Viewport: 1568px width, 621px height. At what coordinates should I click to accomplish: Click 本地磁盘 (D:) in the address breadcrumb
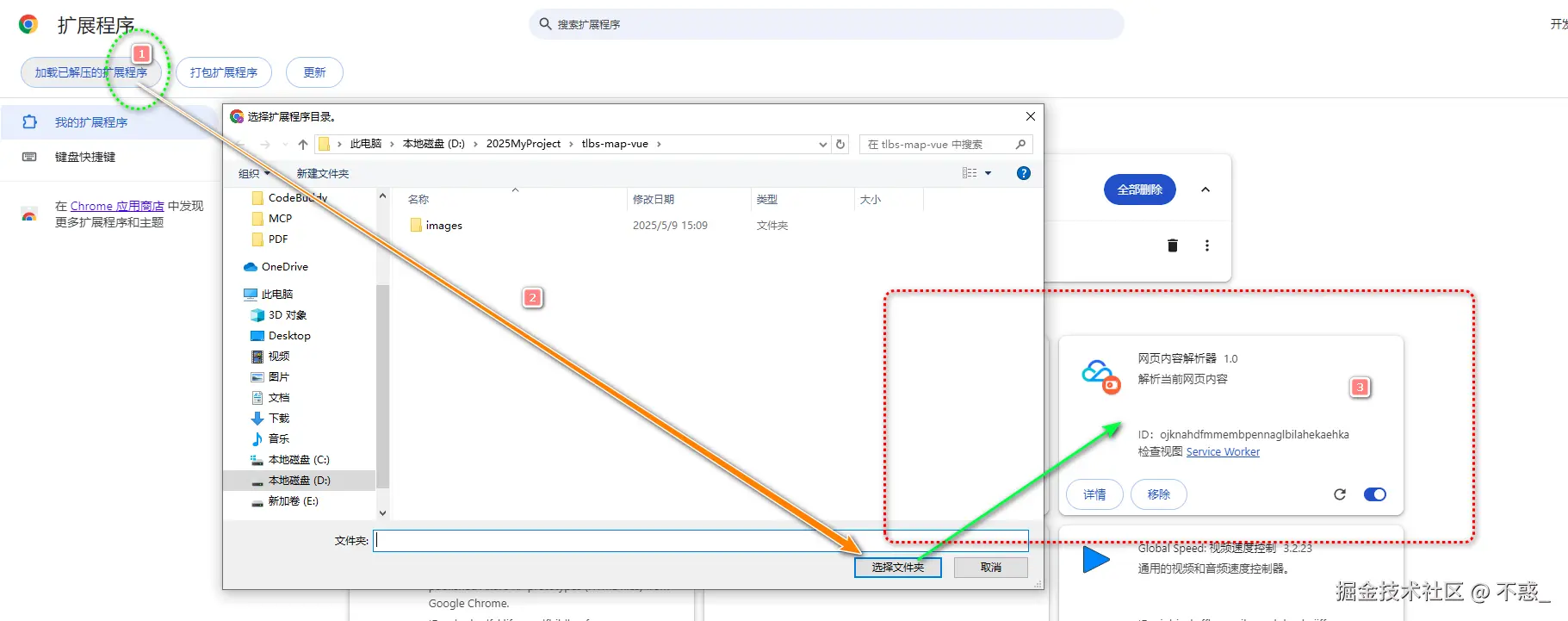pyautogui.click(x=434, y=144)
